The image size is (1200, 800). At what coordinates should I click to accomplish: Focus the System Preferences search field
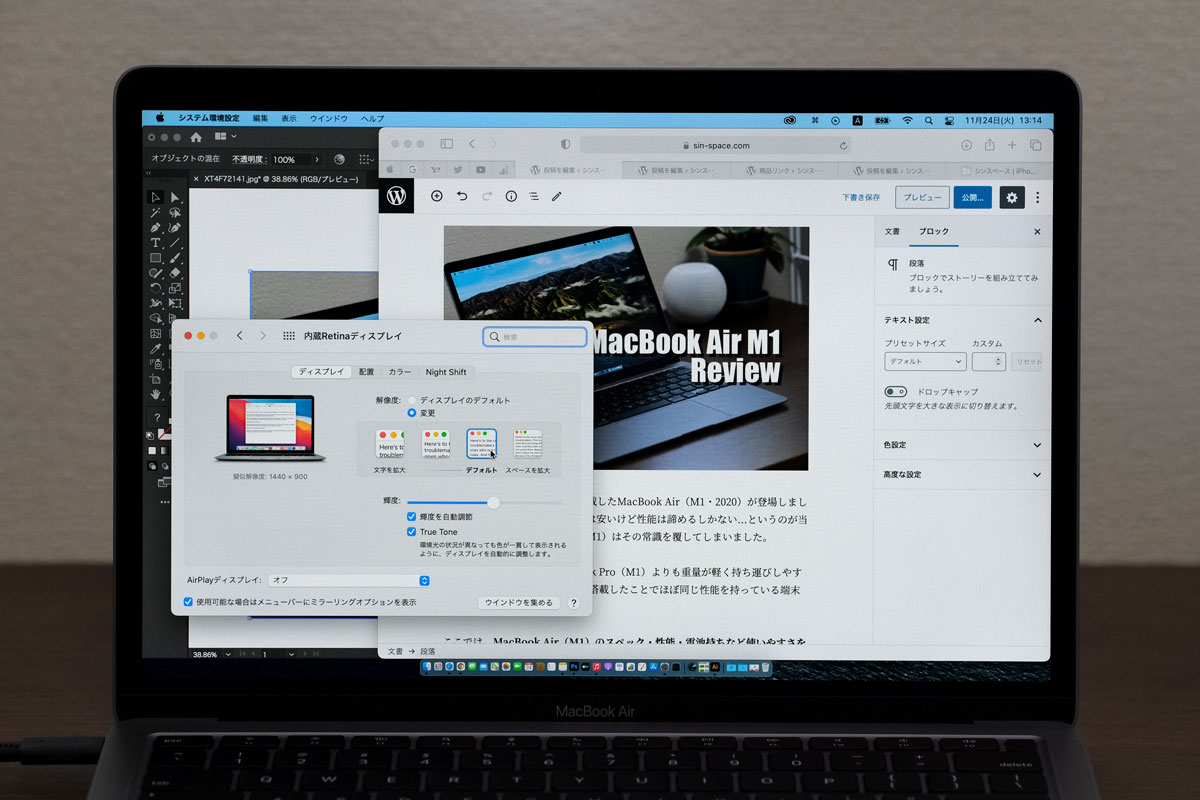(535, 337)
